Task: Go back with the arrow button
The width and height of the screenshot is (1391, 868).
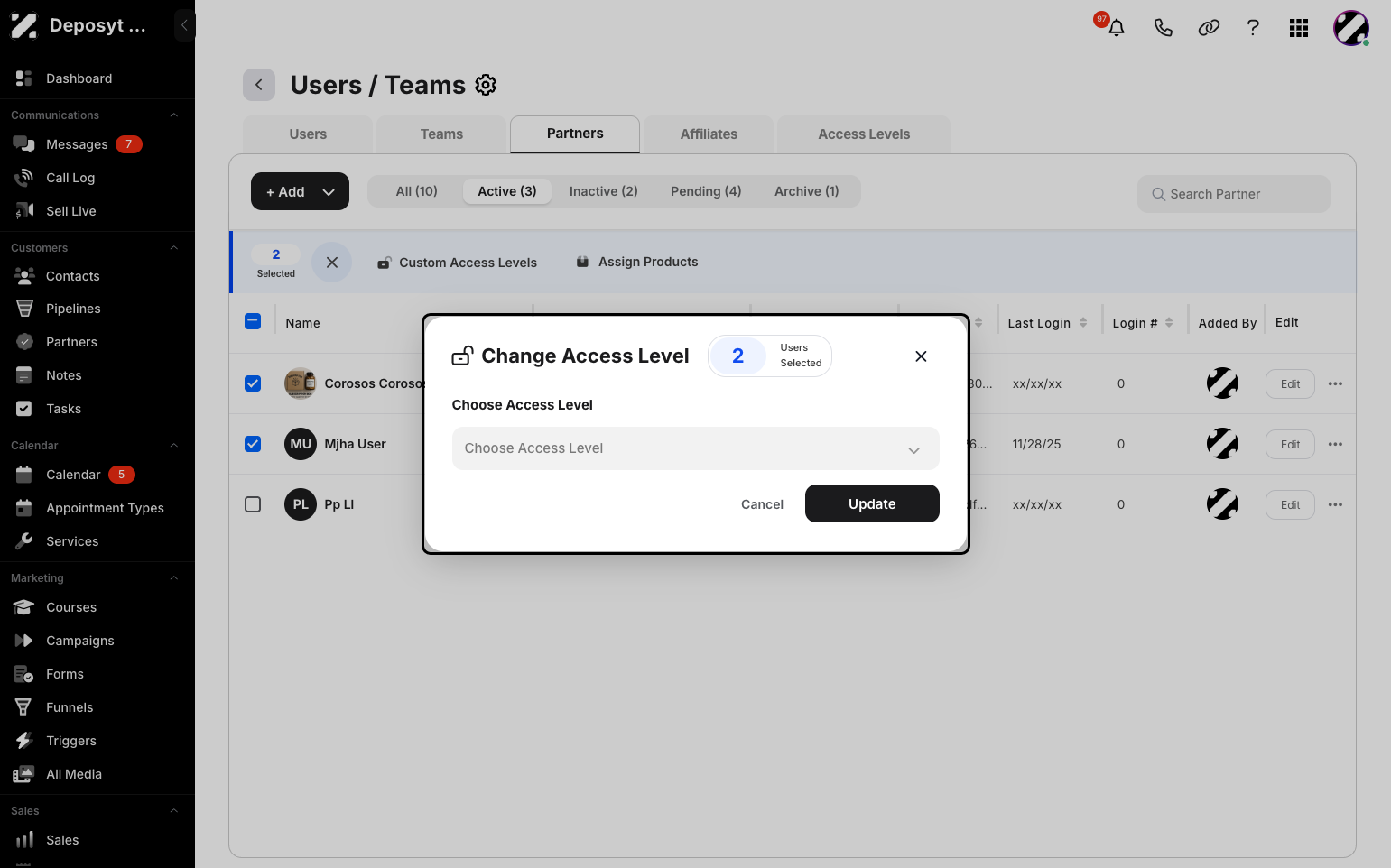Action: (259, 85)
